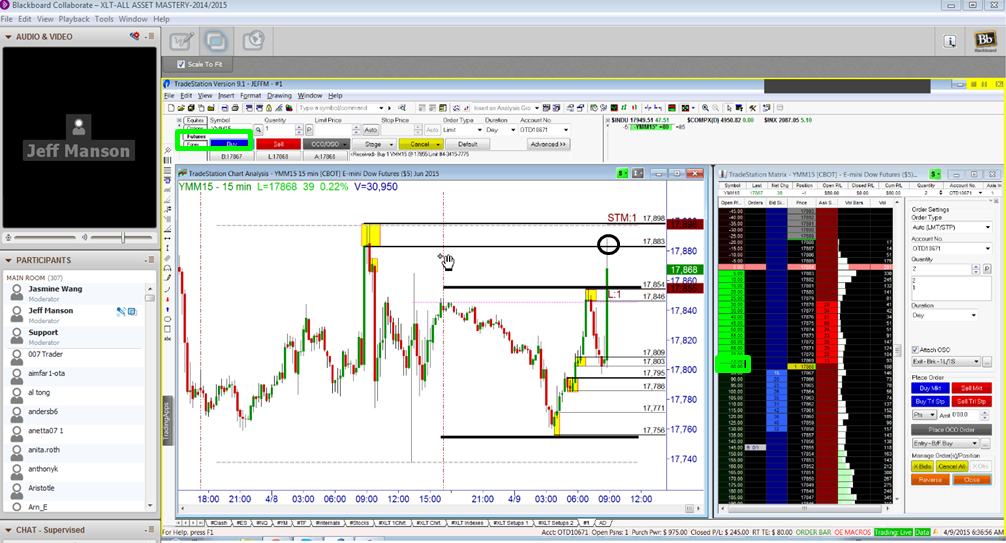Open Matrix Duration Day dropdown

click(x=944, y=315)
